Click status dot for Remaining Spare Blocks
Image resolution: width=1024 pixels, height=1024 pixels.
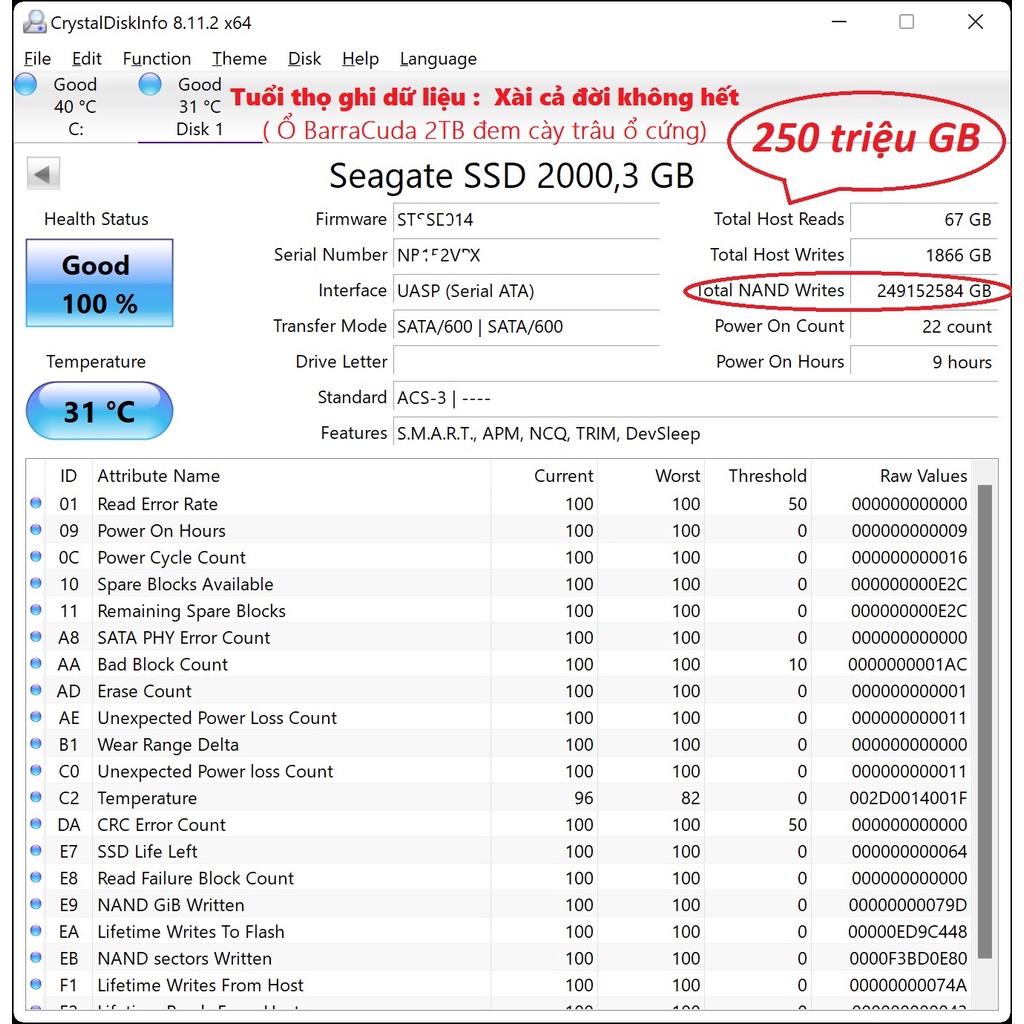pos(36,610)
